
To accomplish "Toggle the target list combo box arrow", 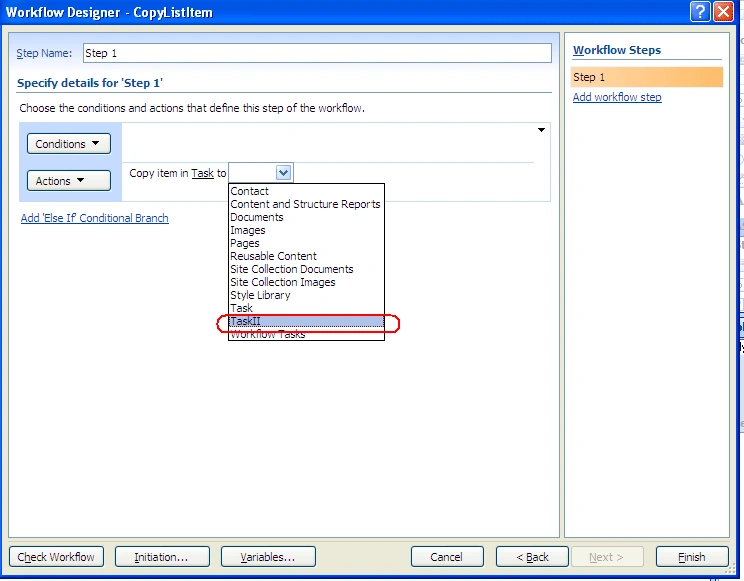I will click(x=283, y=173).
